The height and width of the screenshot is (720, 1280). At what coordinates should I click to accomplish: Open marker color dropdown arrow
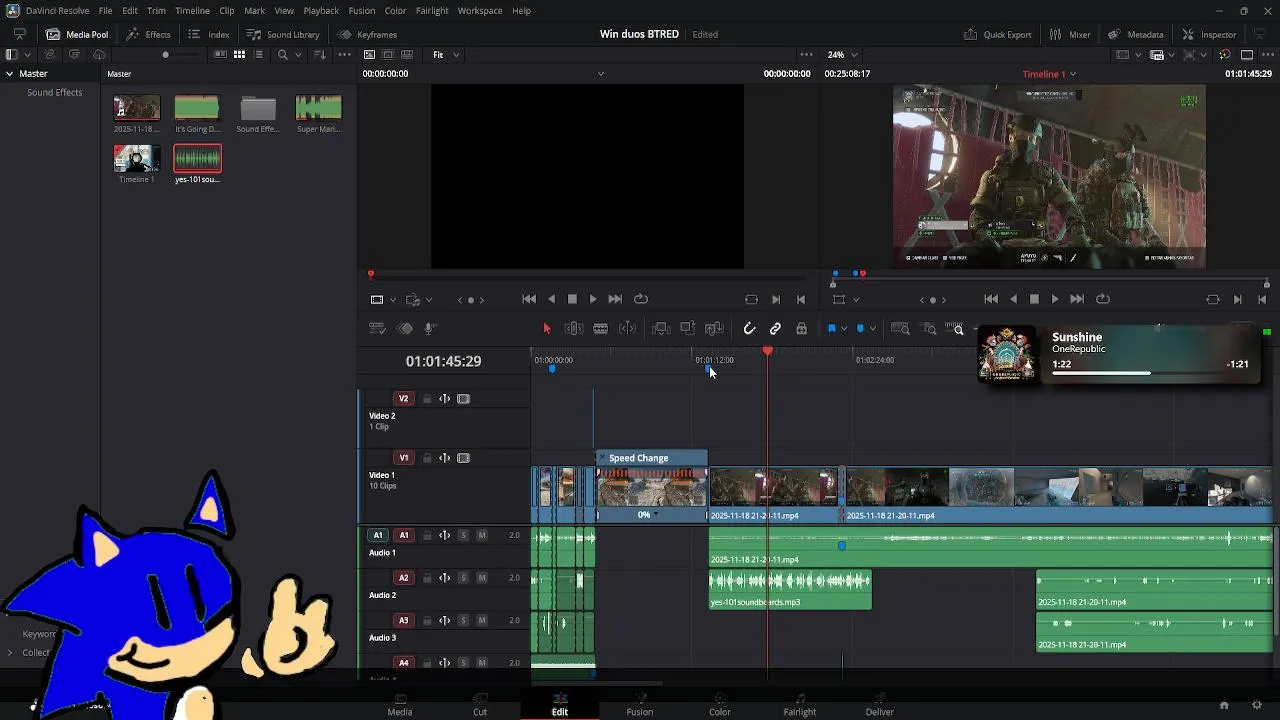(871, 329)
